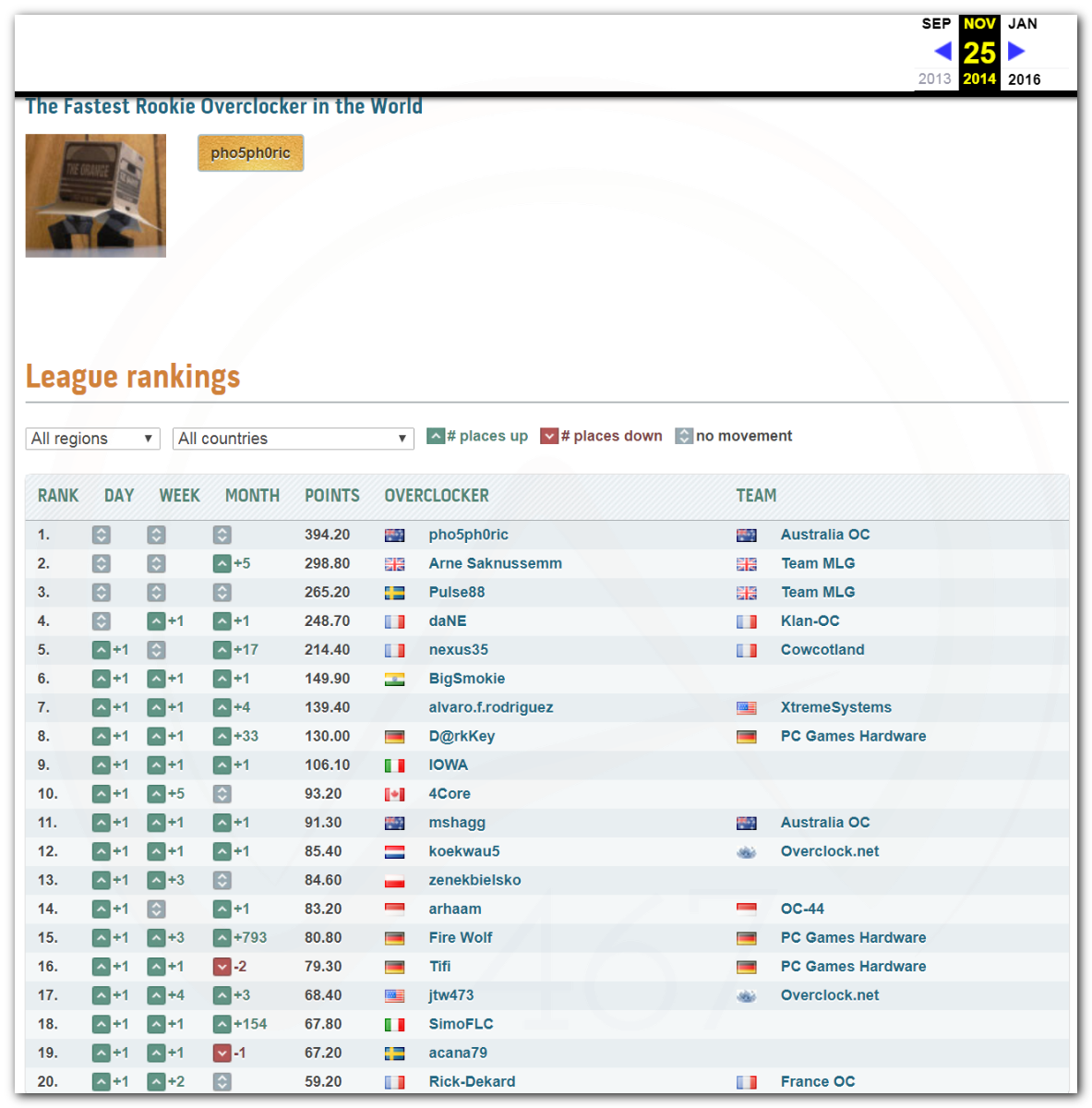Click Swedish flag next to Pulse88
The image size is (1092, 1108).
coord(394,593)
